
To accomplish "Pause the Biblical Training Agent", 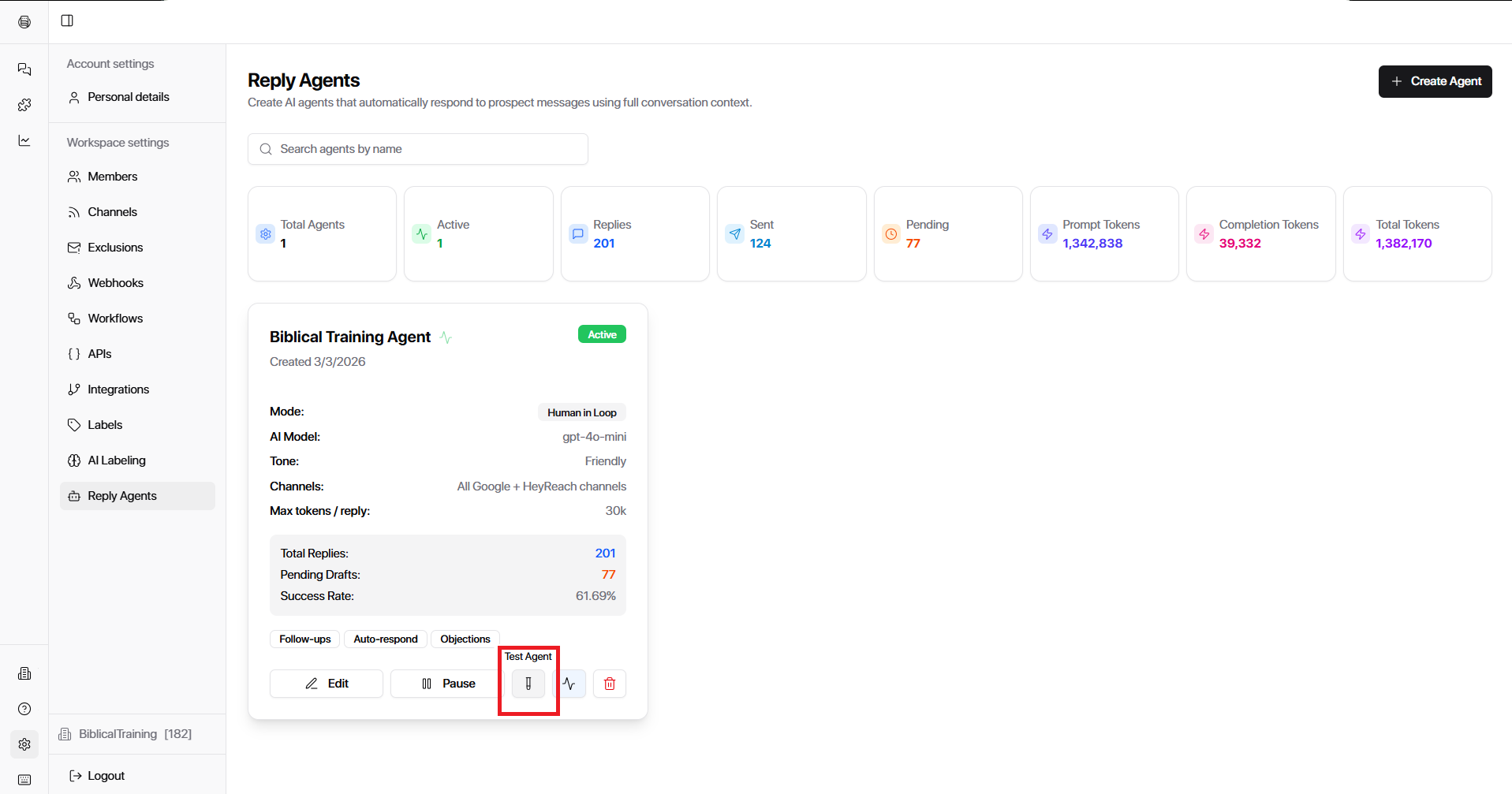I will 447,684.
